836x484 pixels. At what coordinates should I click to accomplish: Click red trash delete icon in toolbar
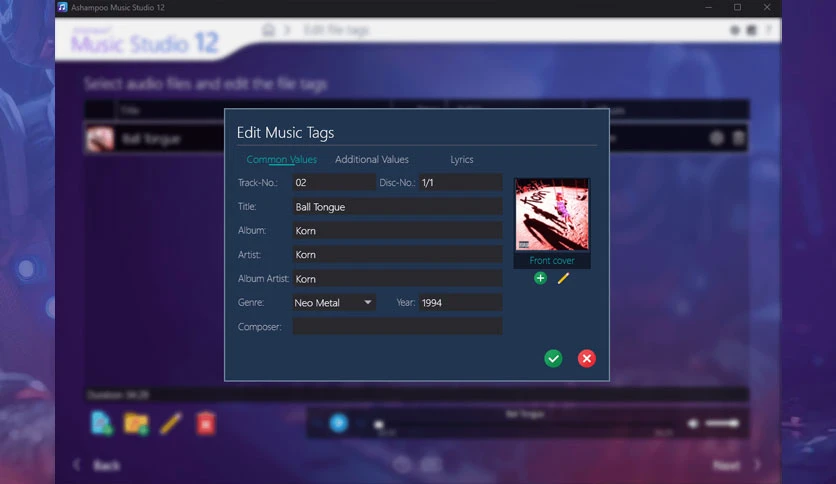[206, 424]
